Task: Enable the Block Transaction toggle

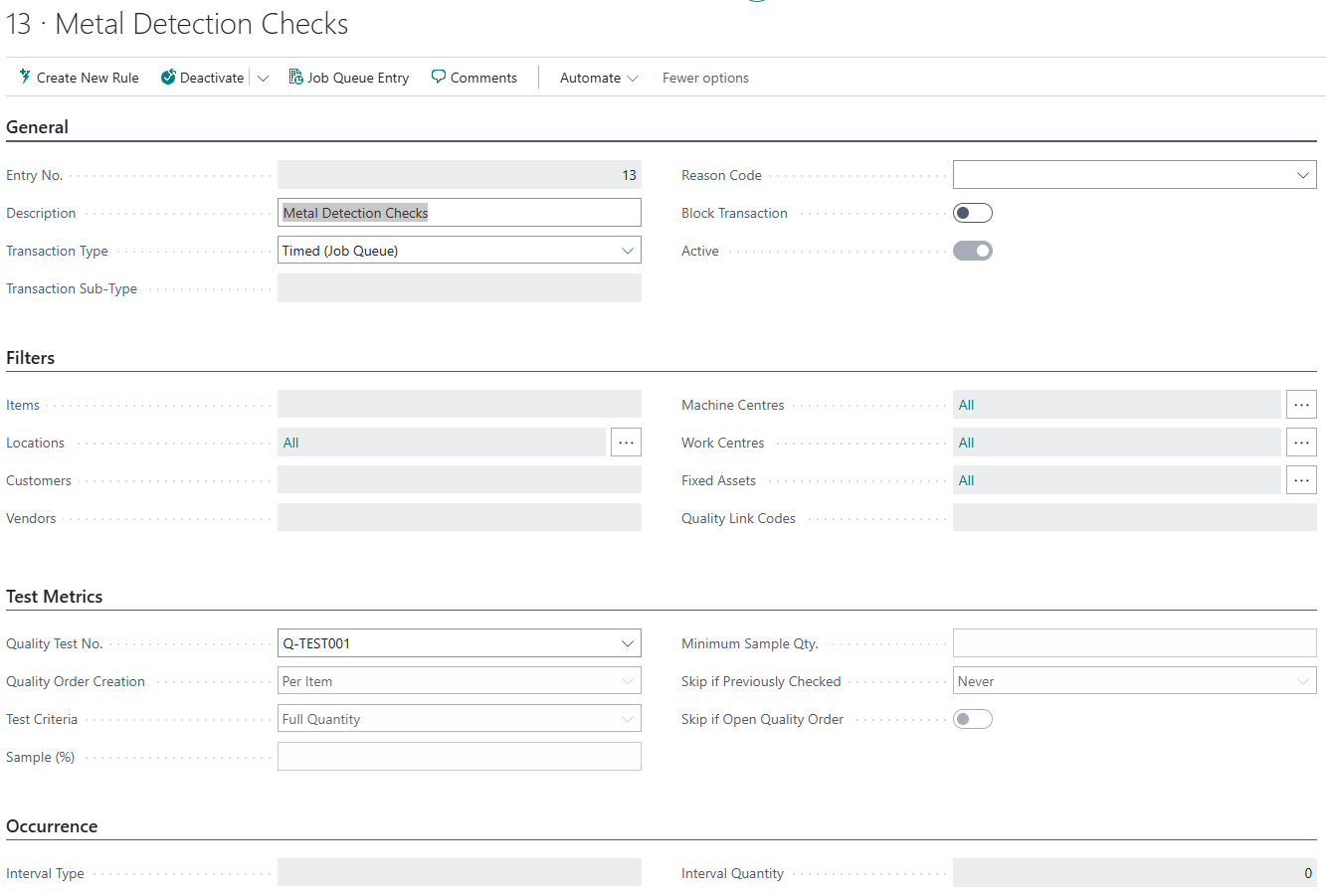Action: 972,213
